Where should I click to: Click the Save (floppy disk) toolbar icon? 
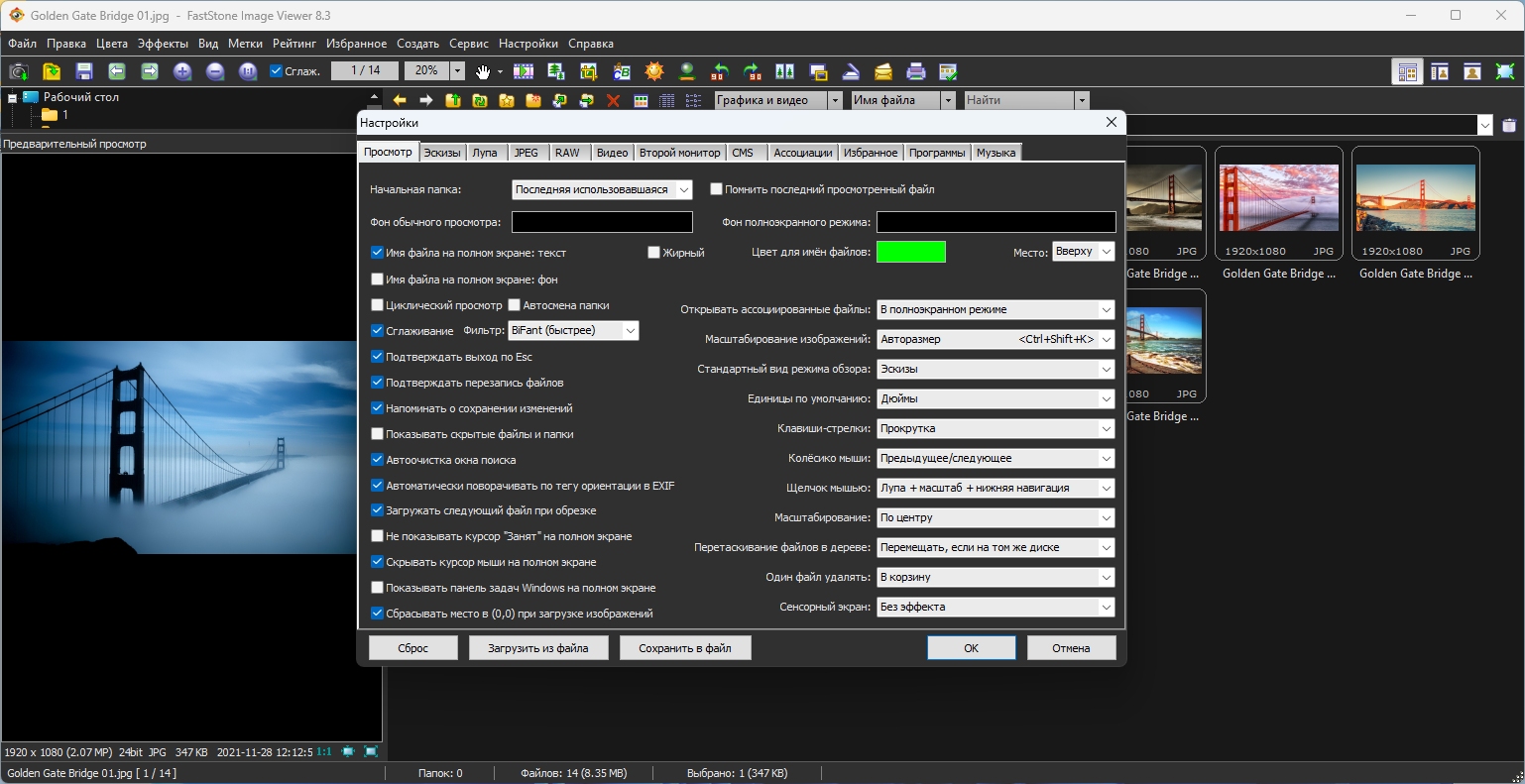click(x=84, y=71)
